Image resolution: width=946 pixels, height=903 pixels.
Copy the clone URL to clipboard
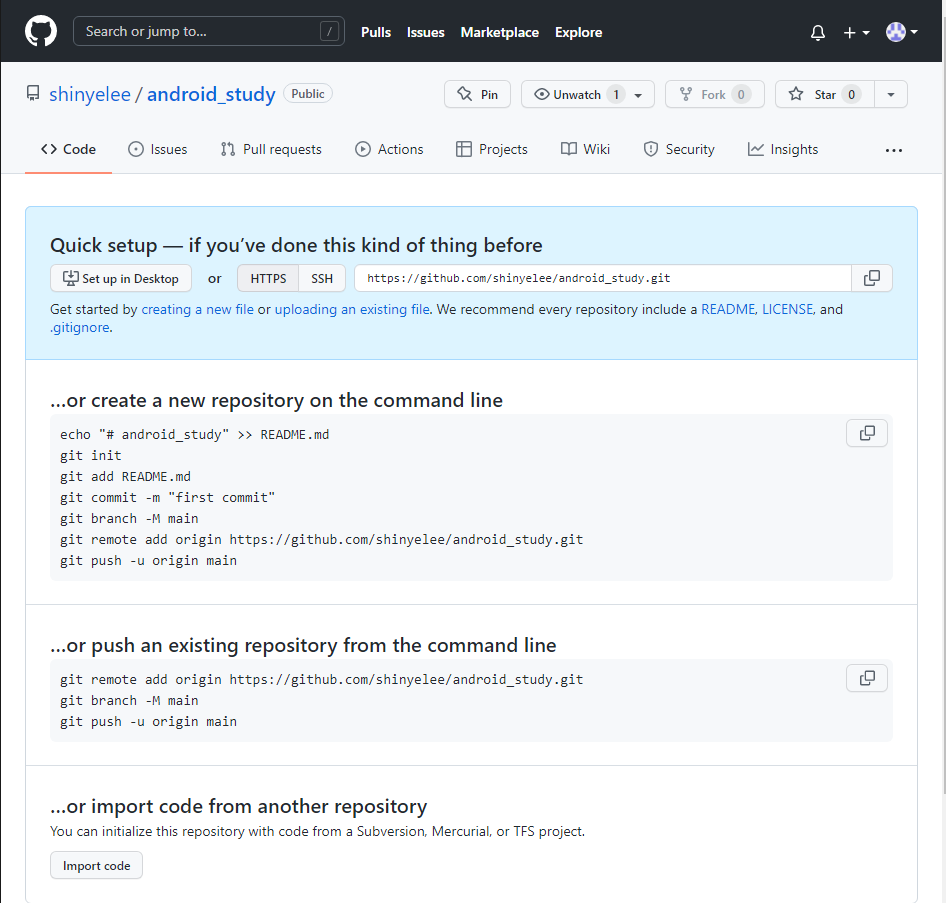pyautogui.click(x=872, y=278)
